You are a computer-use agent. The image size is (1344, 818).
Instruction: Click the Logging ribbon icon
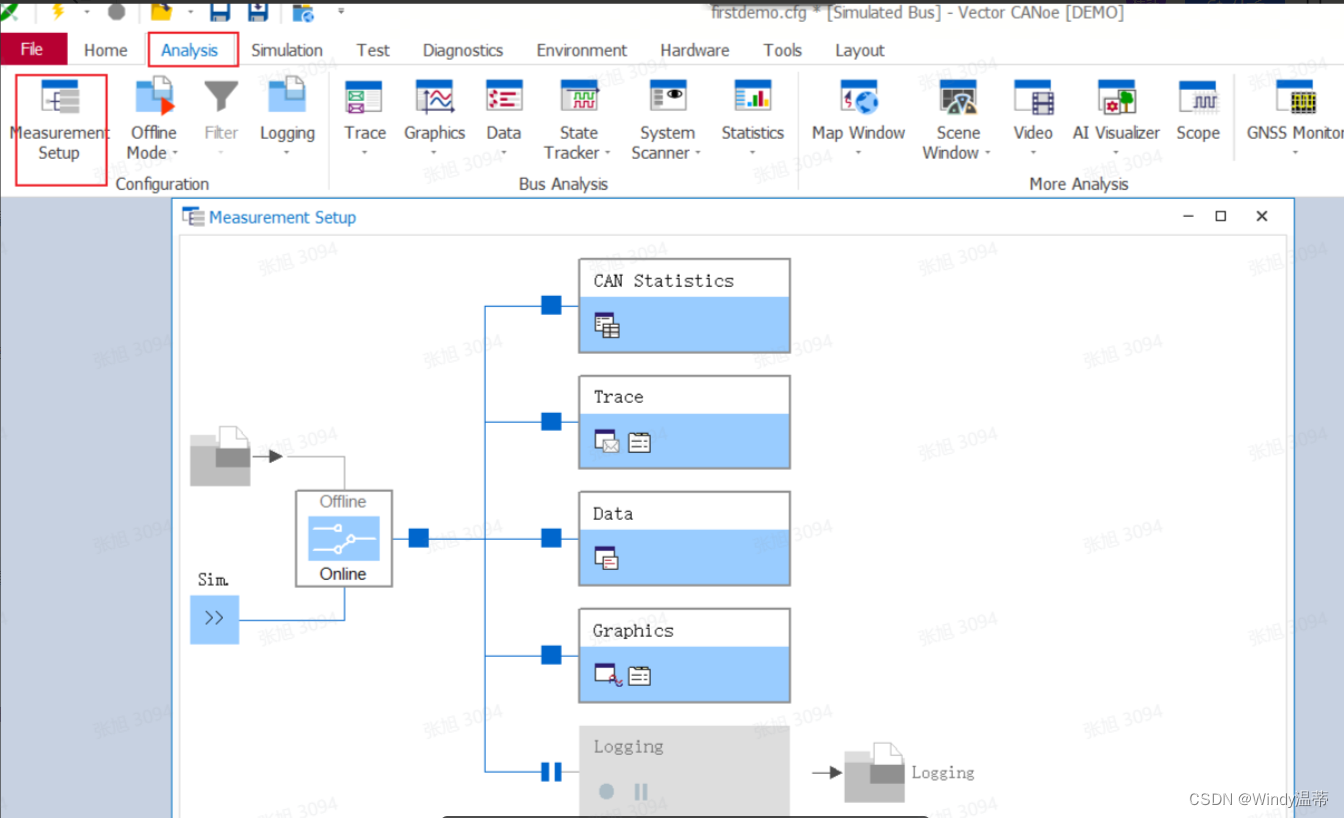tap(287, 97)
